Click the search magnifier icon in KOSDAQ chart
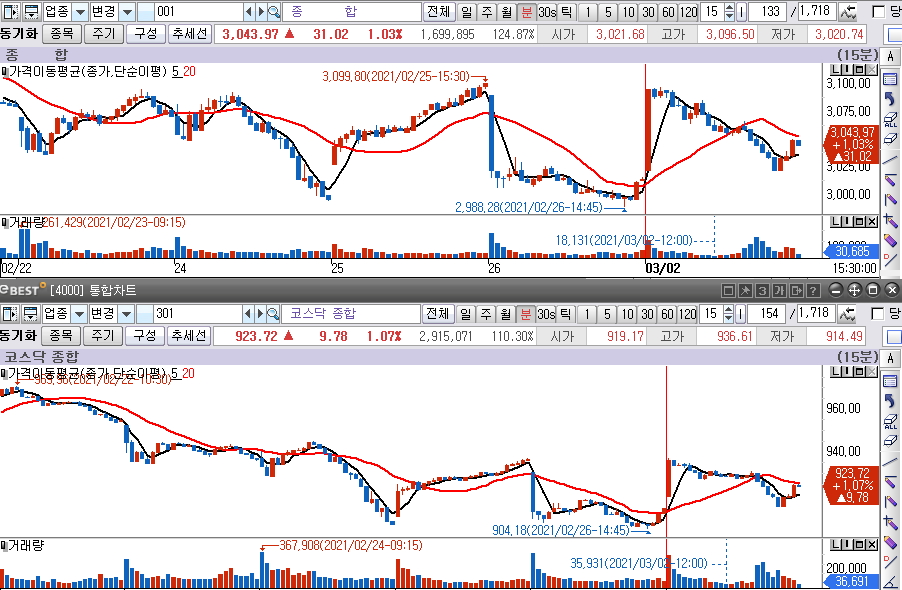This screenshot has height=590, width=902. [273, 313]
